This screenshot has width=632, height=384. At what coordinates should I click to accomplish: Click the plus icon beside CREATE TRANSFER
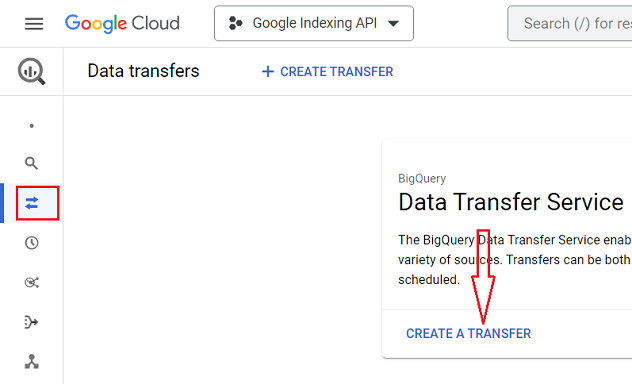click(x=268, y=72)
